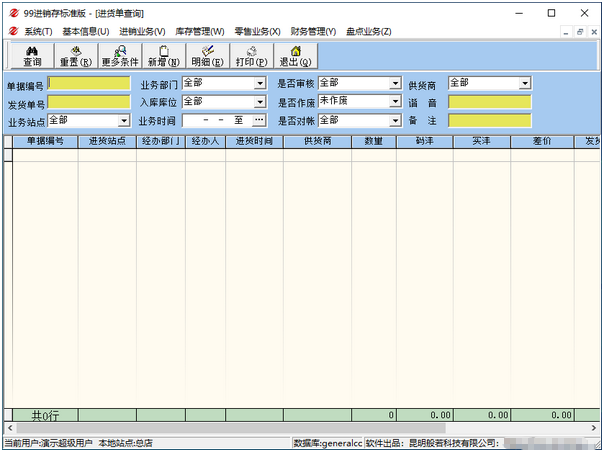Click the 新增(N) new document button
The image size is (604, 452).
(164, 56)
